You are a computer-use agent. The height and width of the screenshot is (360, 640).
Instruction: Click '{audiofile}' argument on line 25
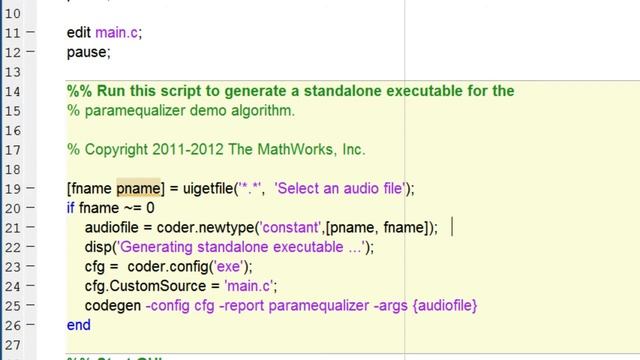(x=445, y=306)
